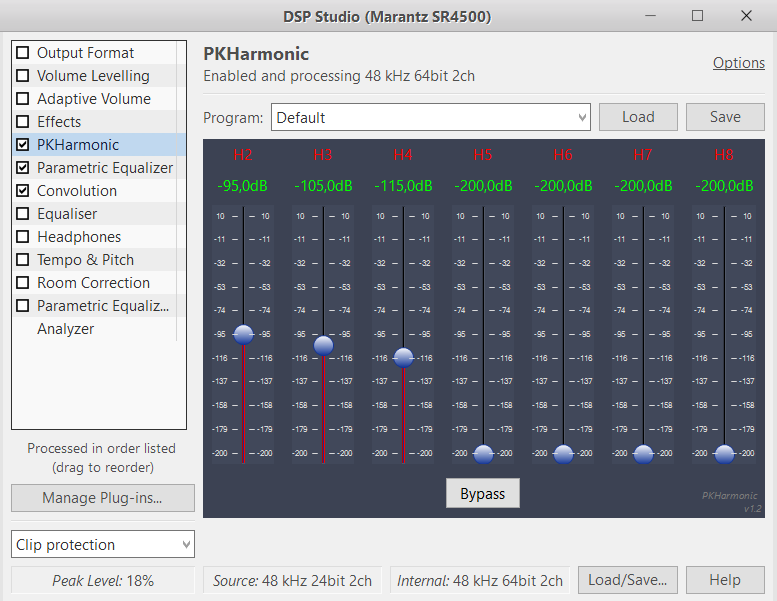Click the -200,0dB value under H5

[483, 186]
